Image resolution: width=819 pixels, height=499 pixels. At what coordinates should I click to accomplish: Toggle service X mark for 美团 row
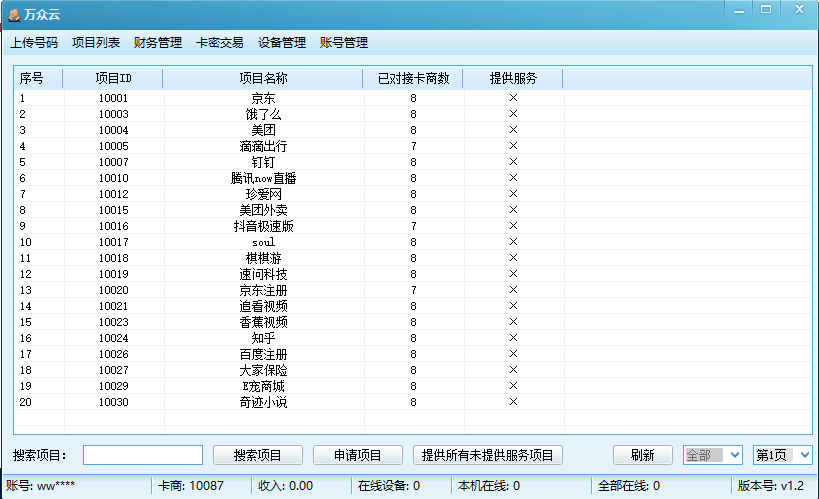click(x=513, y=130)
